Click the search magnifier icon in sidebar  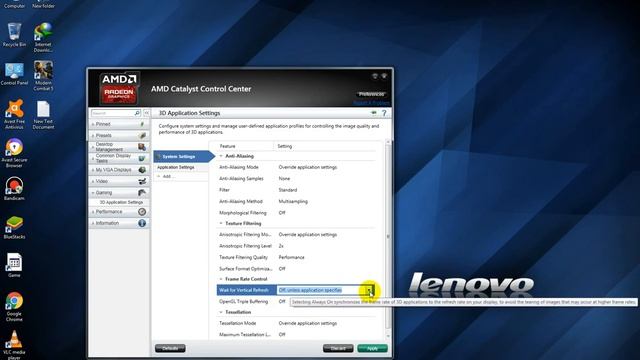coord(137,113)
